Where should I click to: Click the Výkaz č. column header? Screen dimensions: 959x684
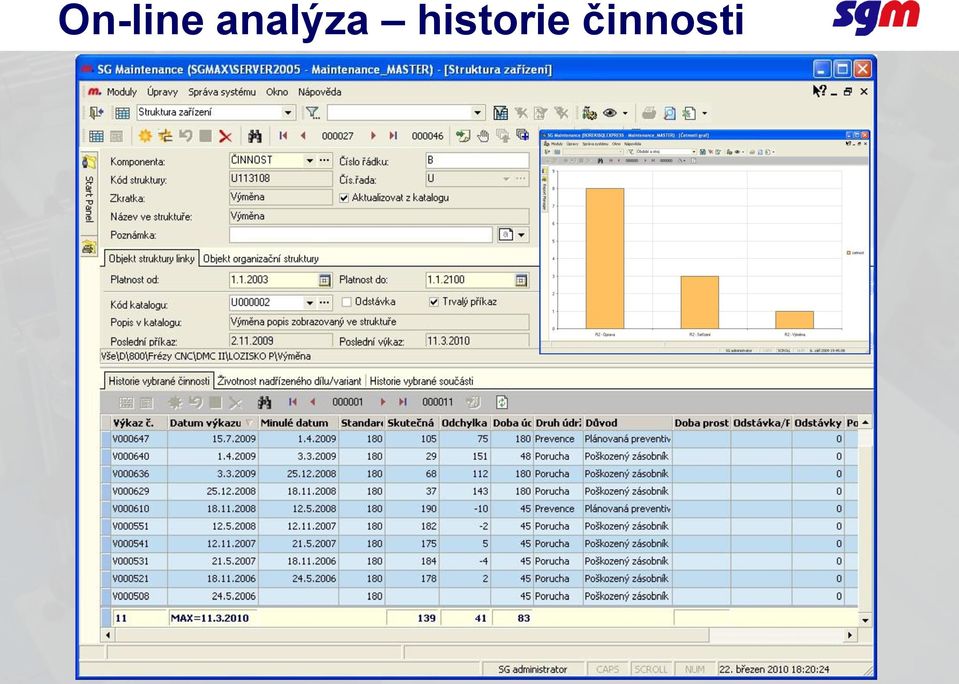(139, 423)
